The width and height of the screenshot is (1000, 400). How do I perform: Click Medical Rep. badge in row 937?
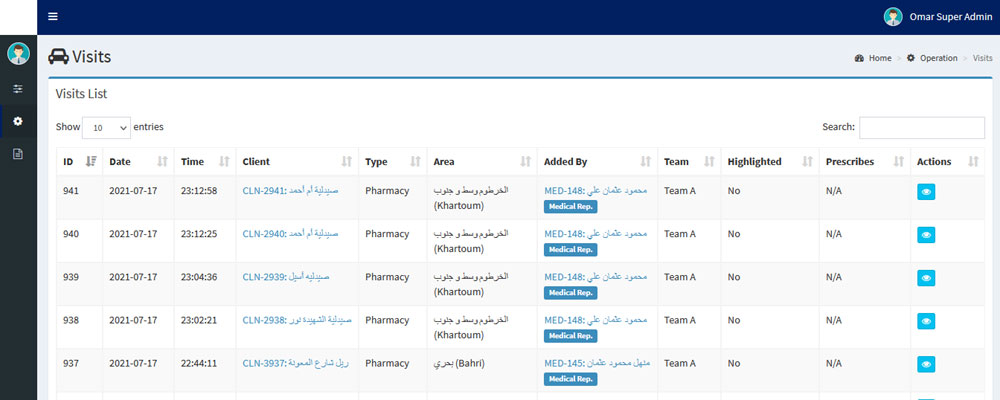click(570, 379)
